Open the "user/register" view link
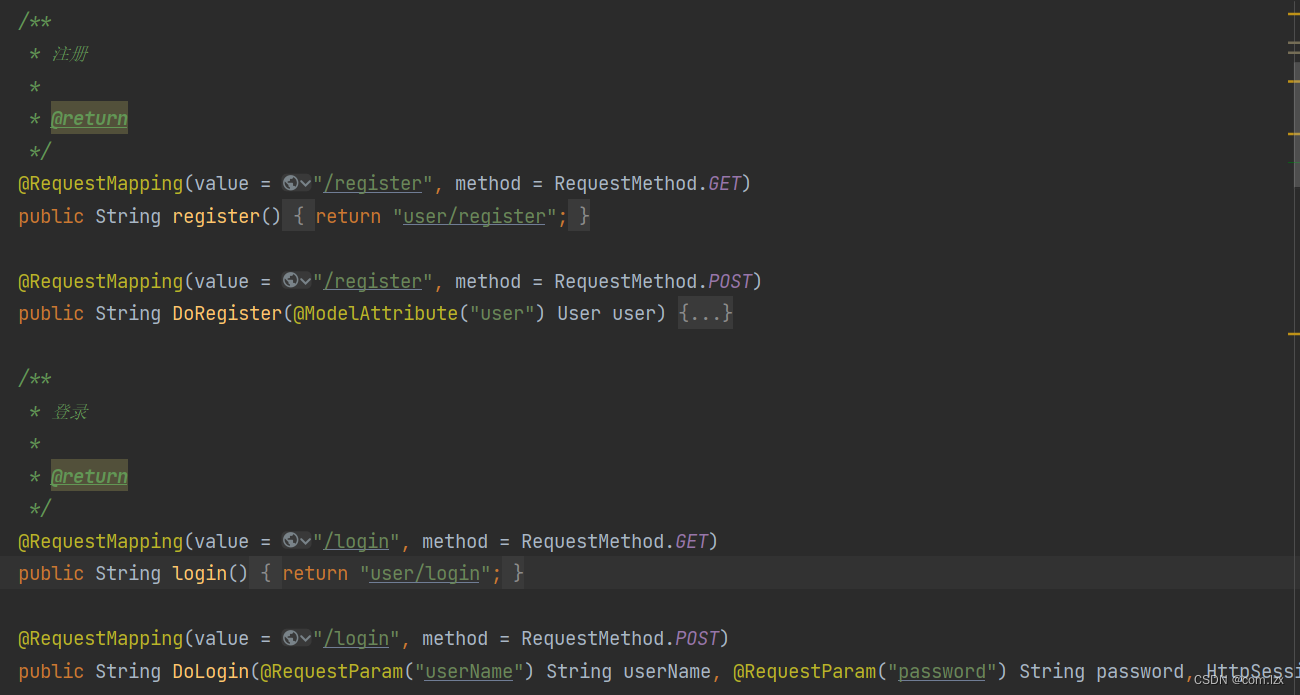The height and width of the screenshot is (695, 1300). pos(474,216)
